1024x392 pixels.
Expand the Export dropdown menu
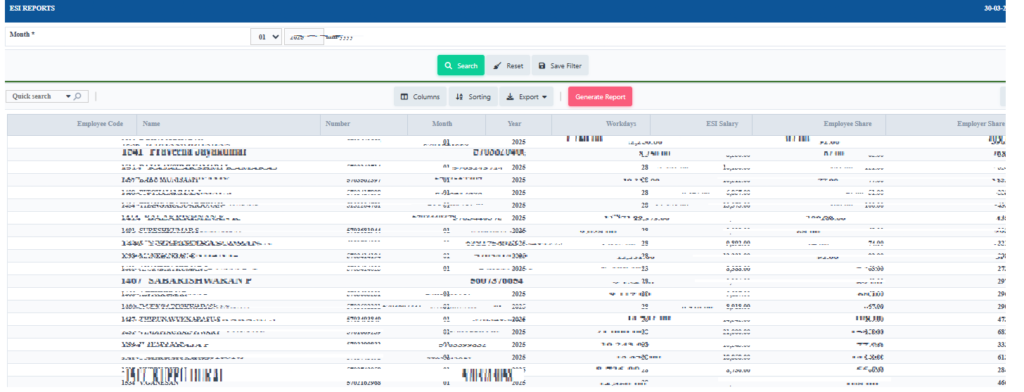pyautogui.click(x=526, y=97)
